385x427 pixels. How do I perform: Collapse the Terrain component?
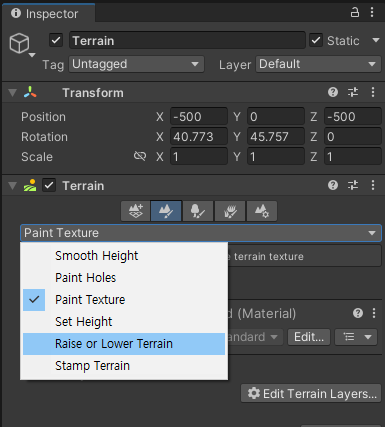coord(12,185)
